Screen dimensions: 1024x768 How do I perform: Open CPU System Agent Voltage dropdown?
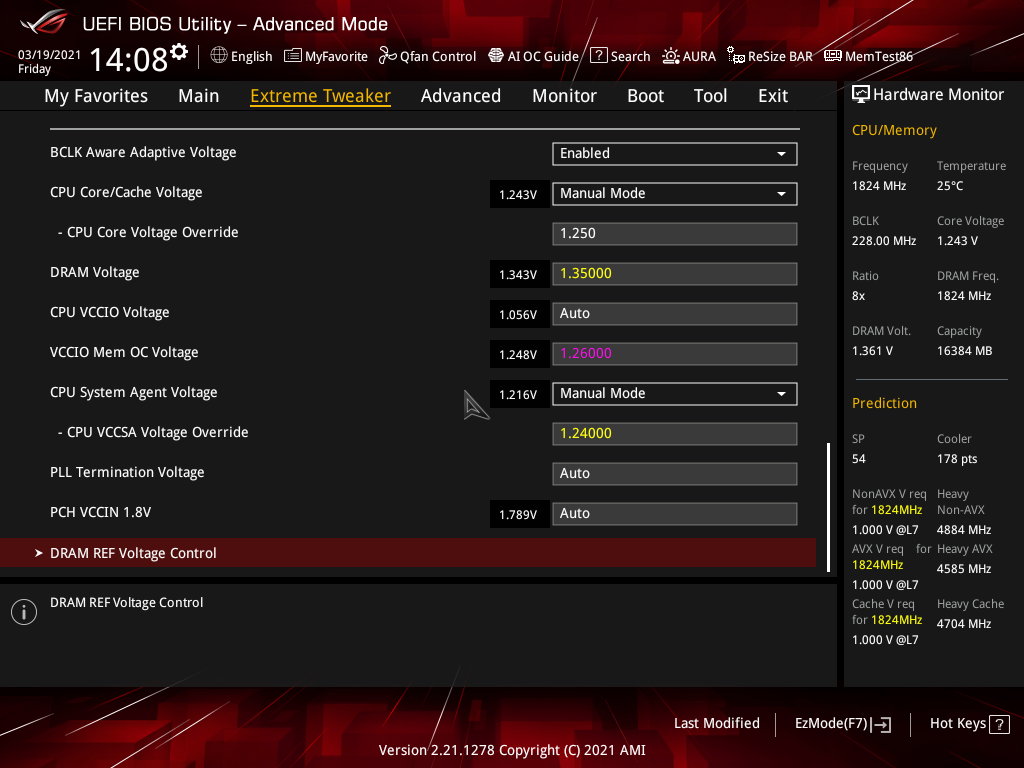[x=675, y=394]
